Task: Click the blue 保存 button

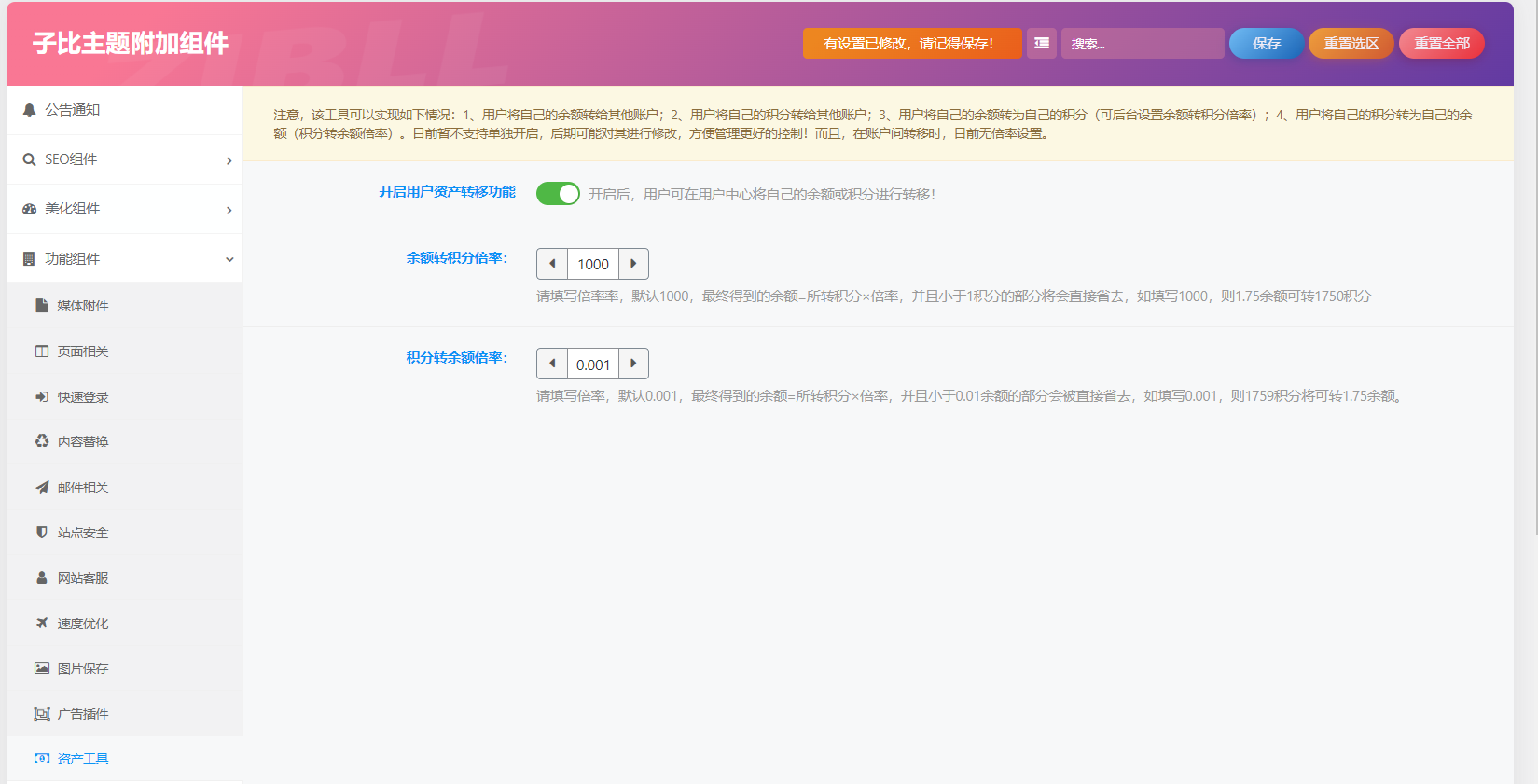Action: coord(1267,44)
